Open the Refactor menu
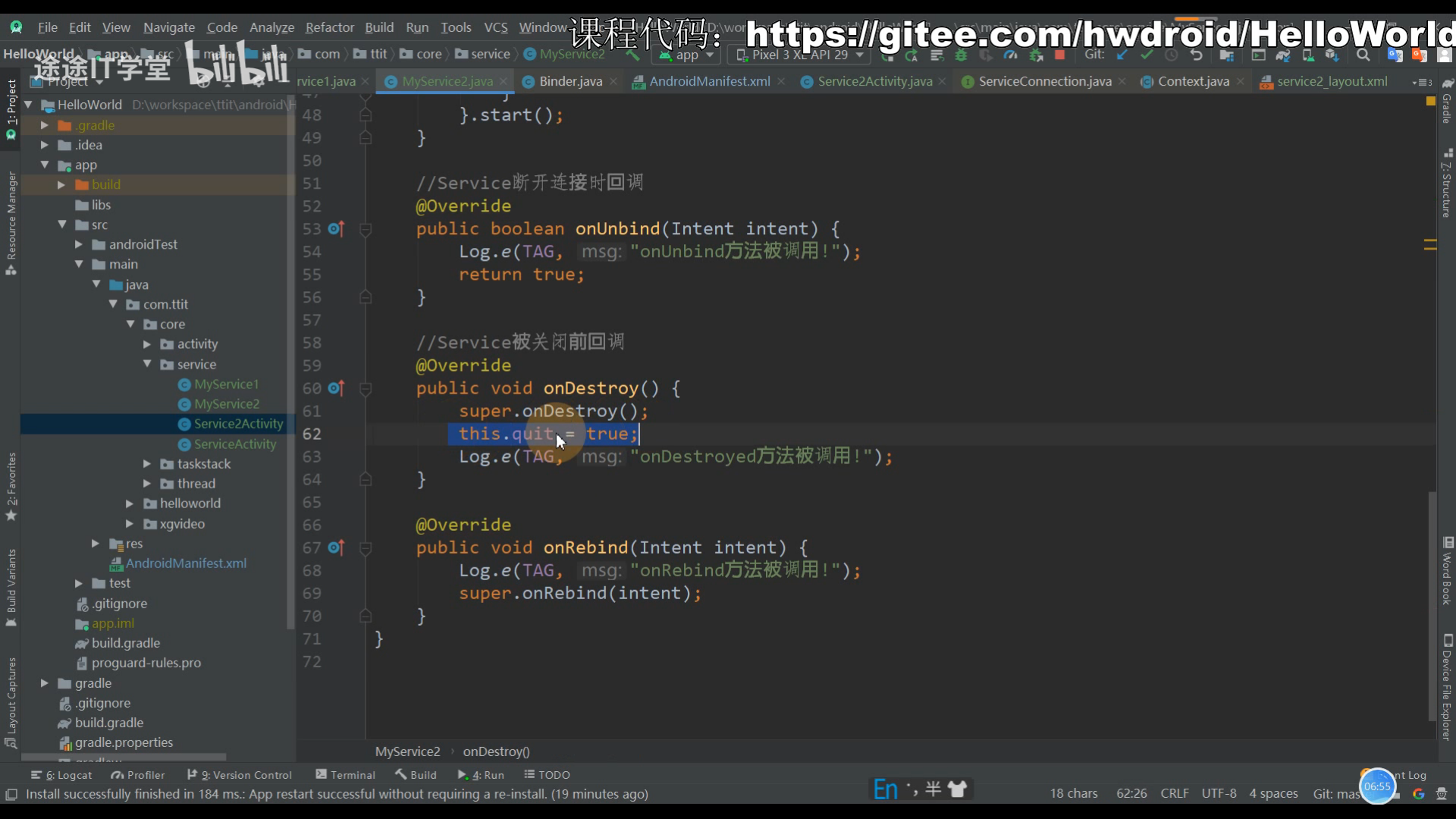 [333, 27]
